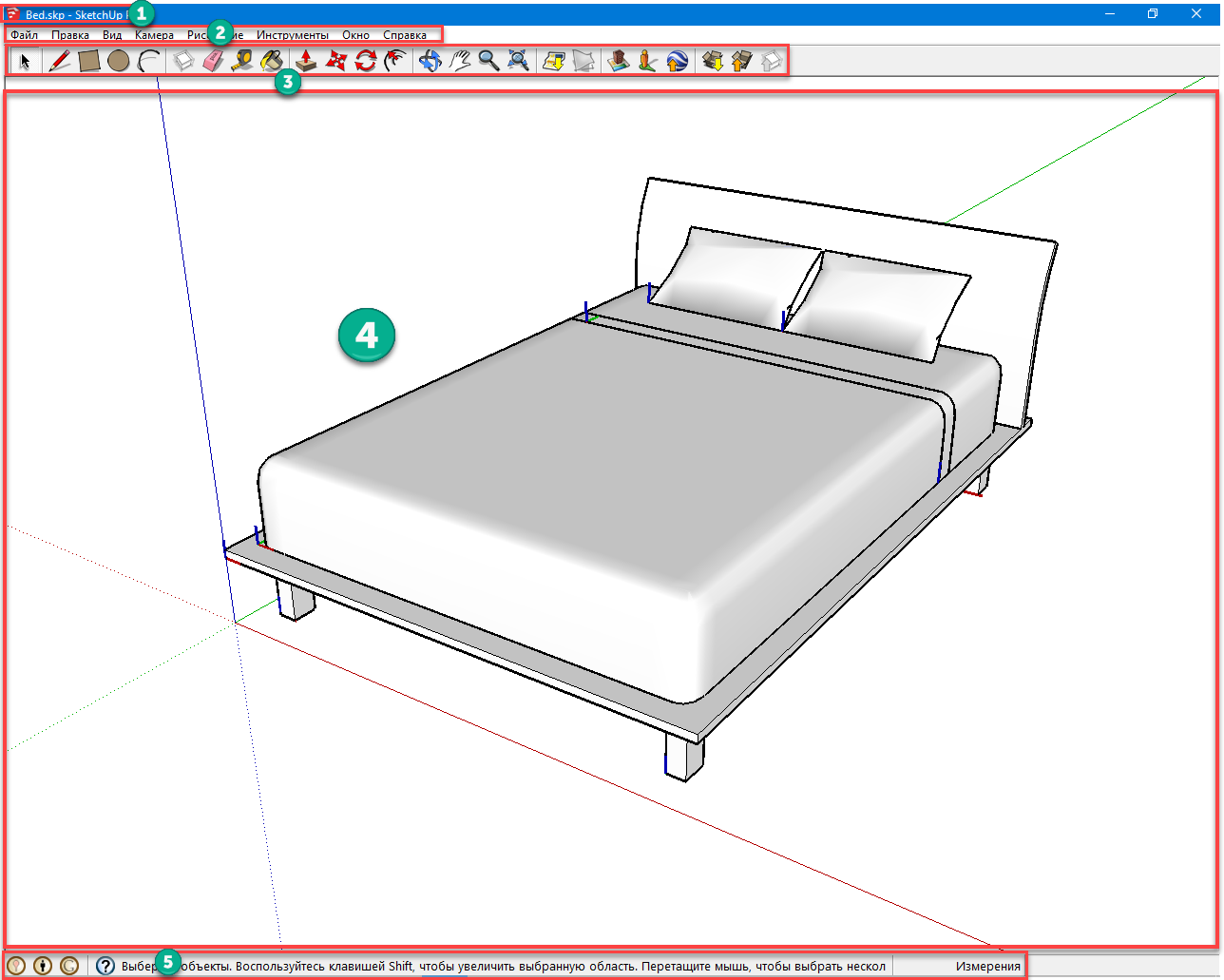This screenshot has width=1224, height=980.
Task: Select the Pan hand tool
Action: coord(460,62)
